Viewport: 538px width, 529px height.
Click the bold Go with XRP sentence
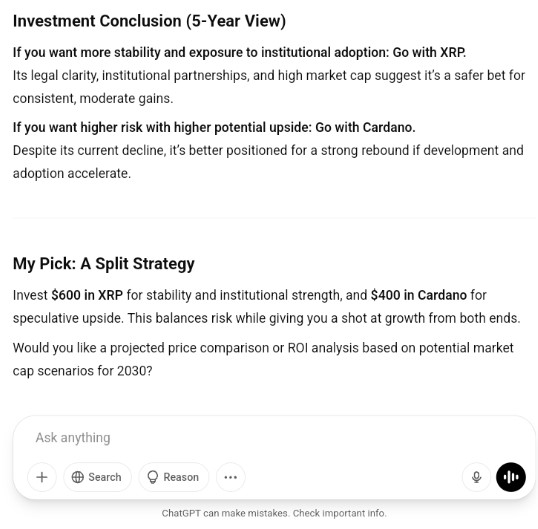point(239,52)
